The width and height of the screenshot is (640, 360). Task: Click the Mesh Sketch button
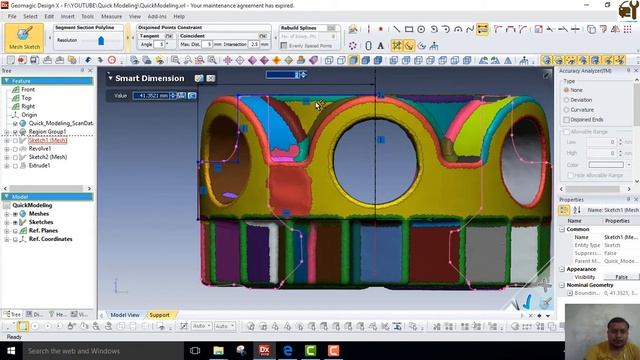[x=24, y=38]
